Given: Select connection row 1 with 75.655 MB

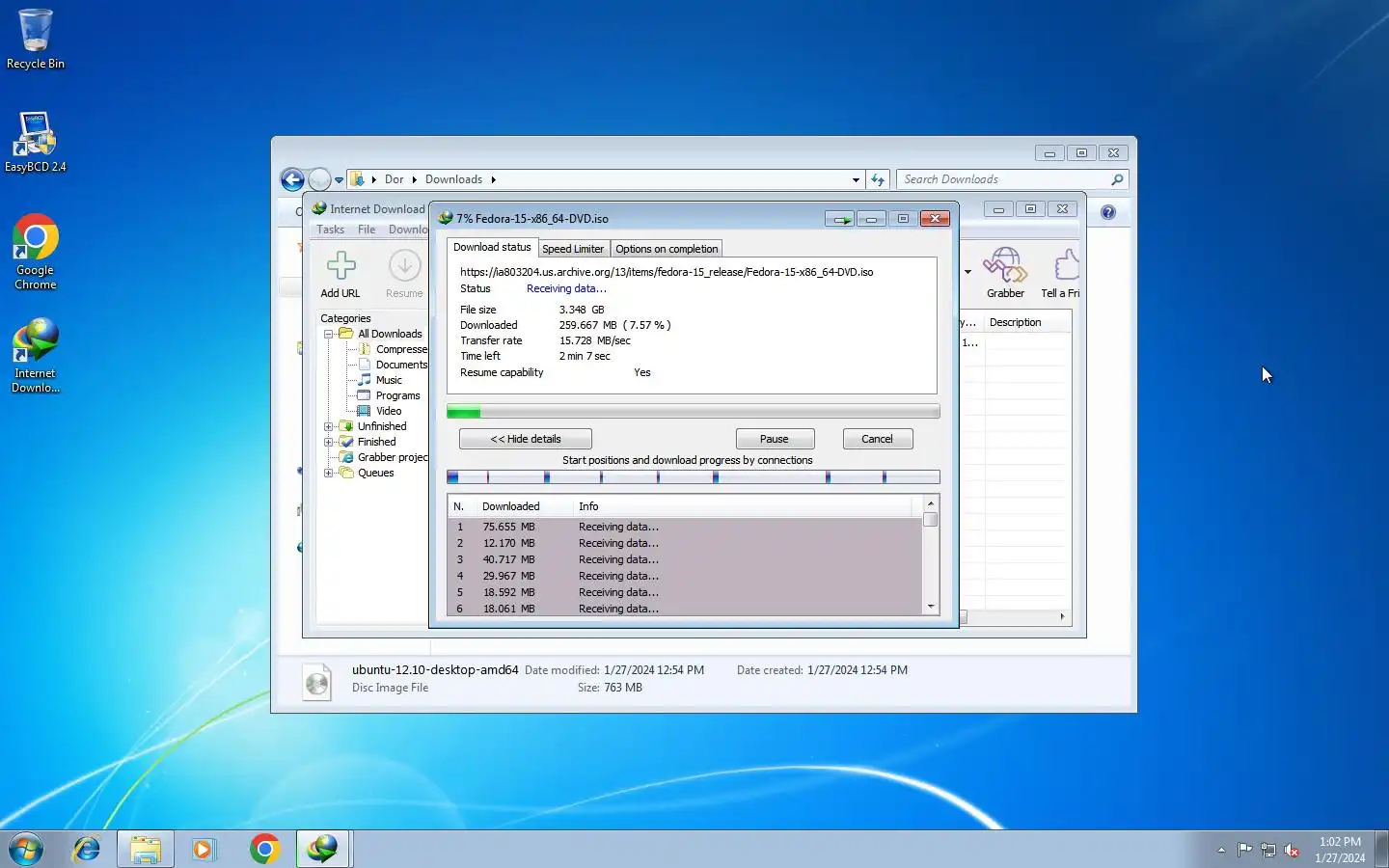Looking at the screenshot, I should (684, 527).
